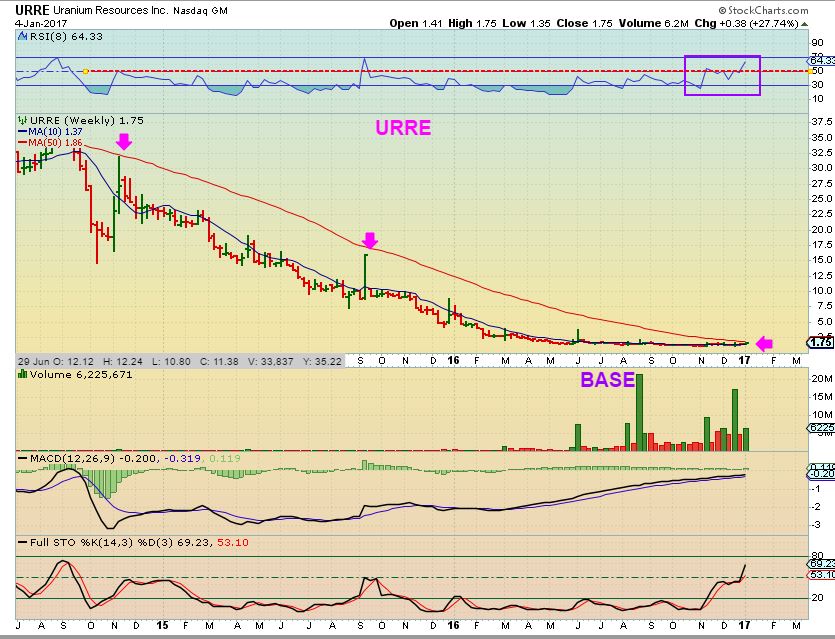Click the Close 1.75 value in header

point(584,23)
